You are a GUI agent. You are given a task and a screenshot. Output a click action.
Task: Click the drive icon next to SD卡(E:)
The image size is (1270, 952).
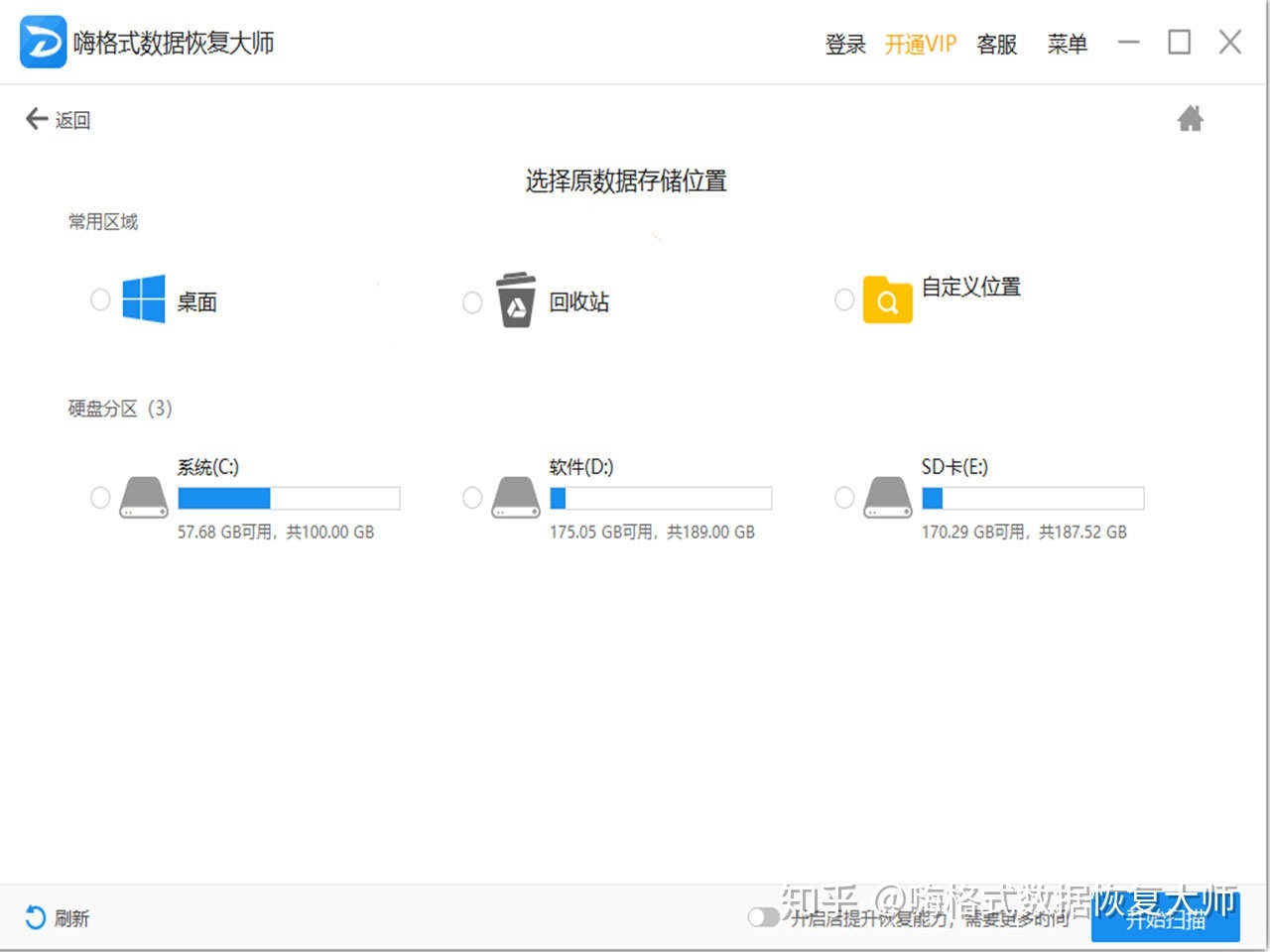tap(886, 496)
